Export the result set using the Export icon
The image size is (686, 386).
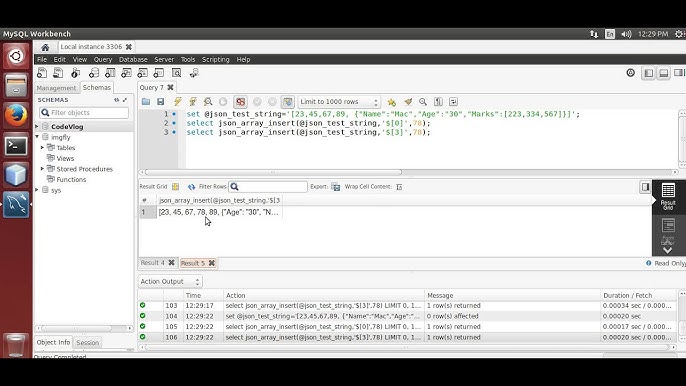tap(336, 187)
